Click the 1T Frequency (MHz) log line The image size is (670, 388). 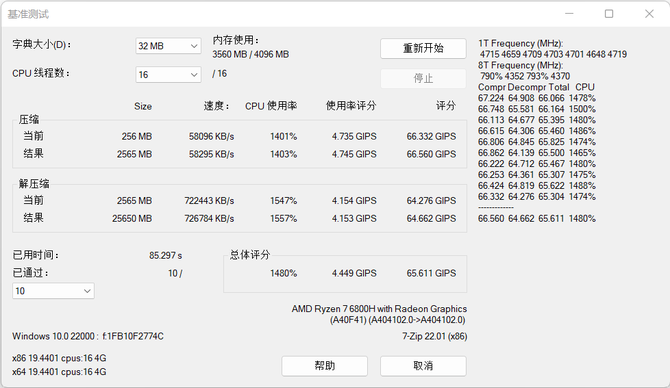click(x=520, y=43)
